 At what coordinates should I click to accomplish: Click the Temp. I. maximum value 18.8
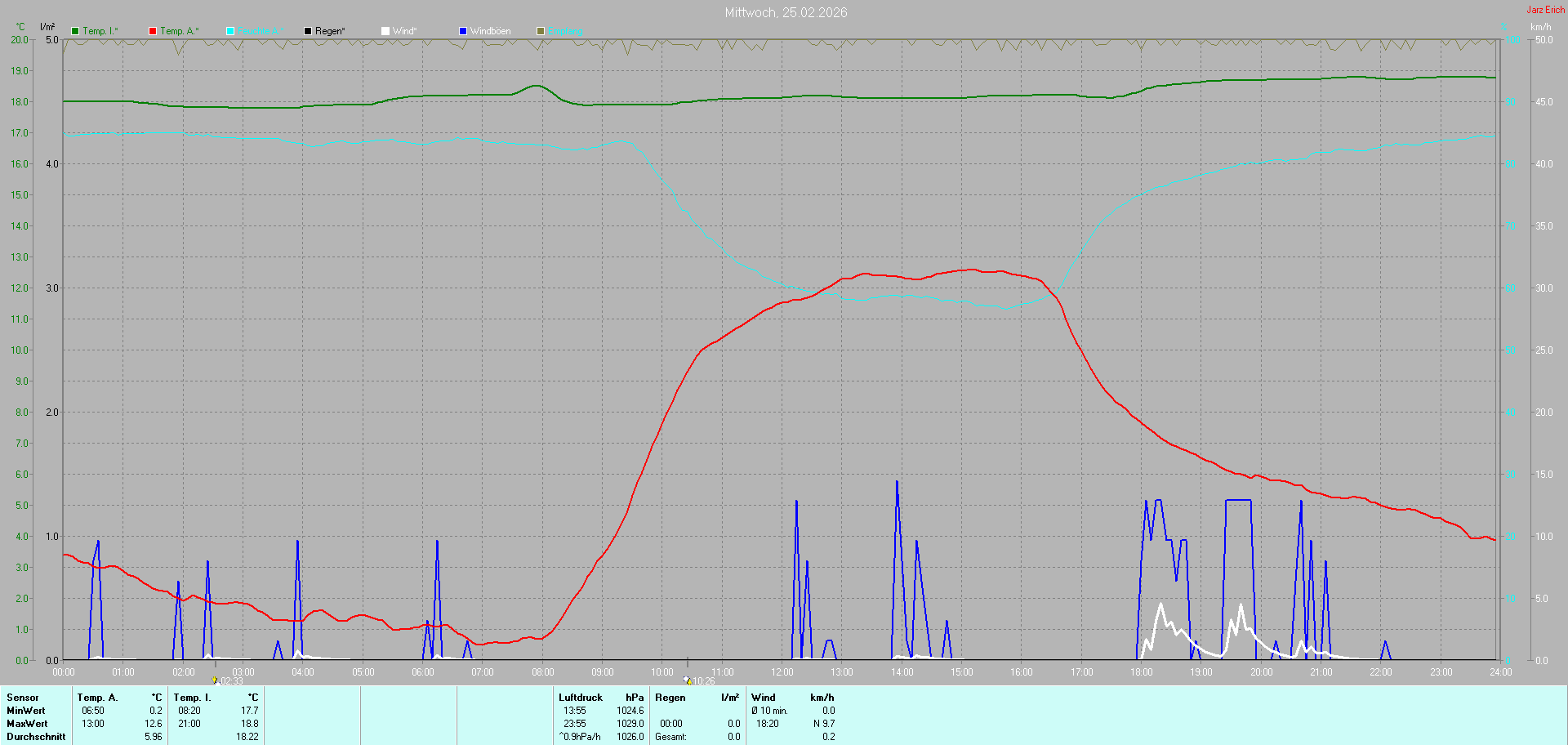[x=250, y=724]
